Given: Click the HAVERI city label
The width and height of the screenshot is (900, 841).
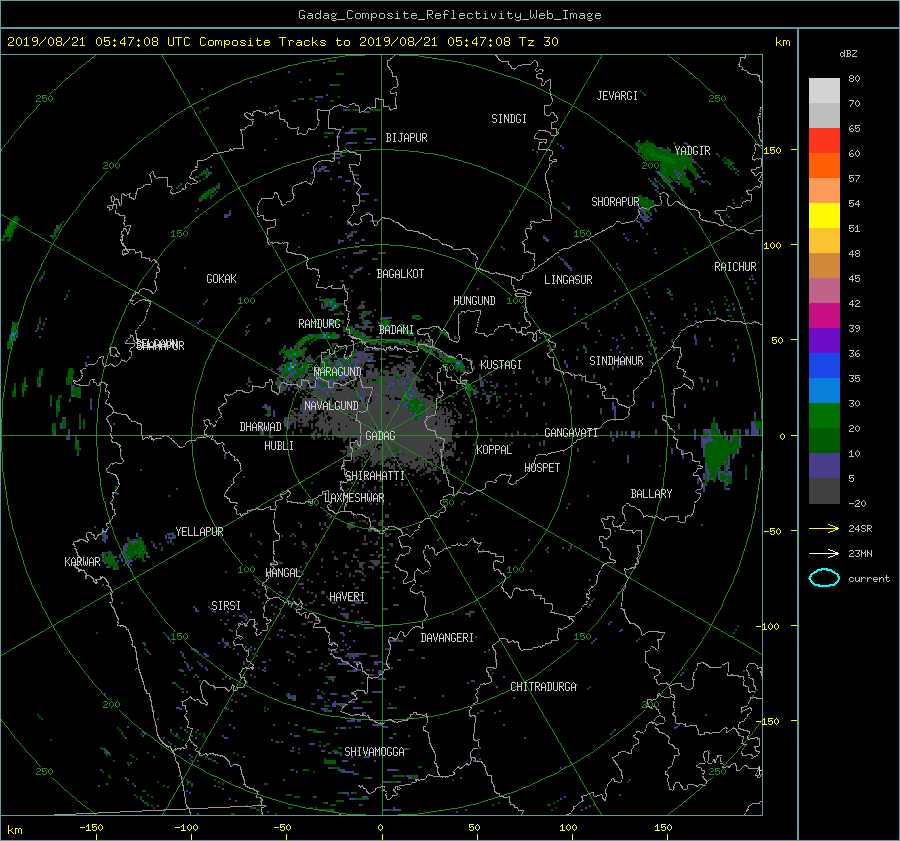Looking at the screenshot, I should click(x=347, y=597).
